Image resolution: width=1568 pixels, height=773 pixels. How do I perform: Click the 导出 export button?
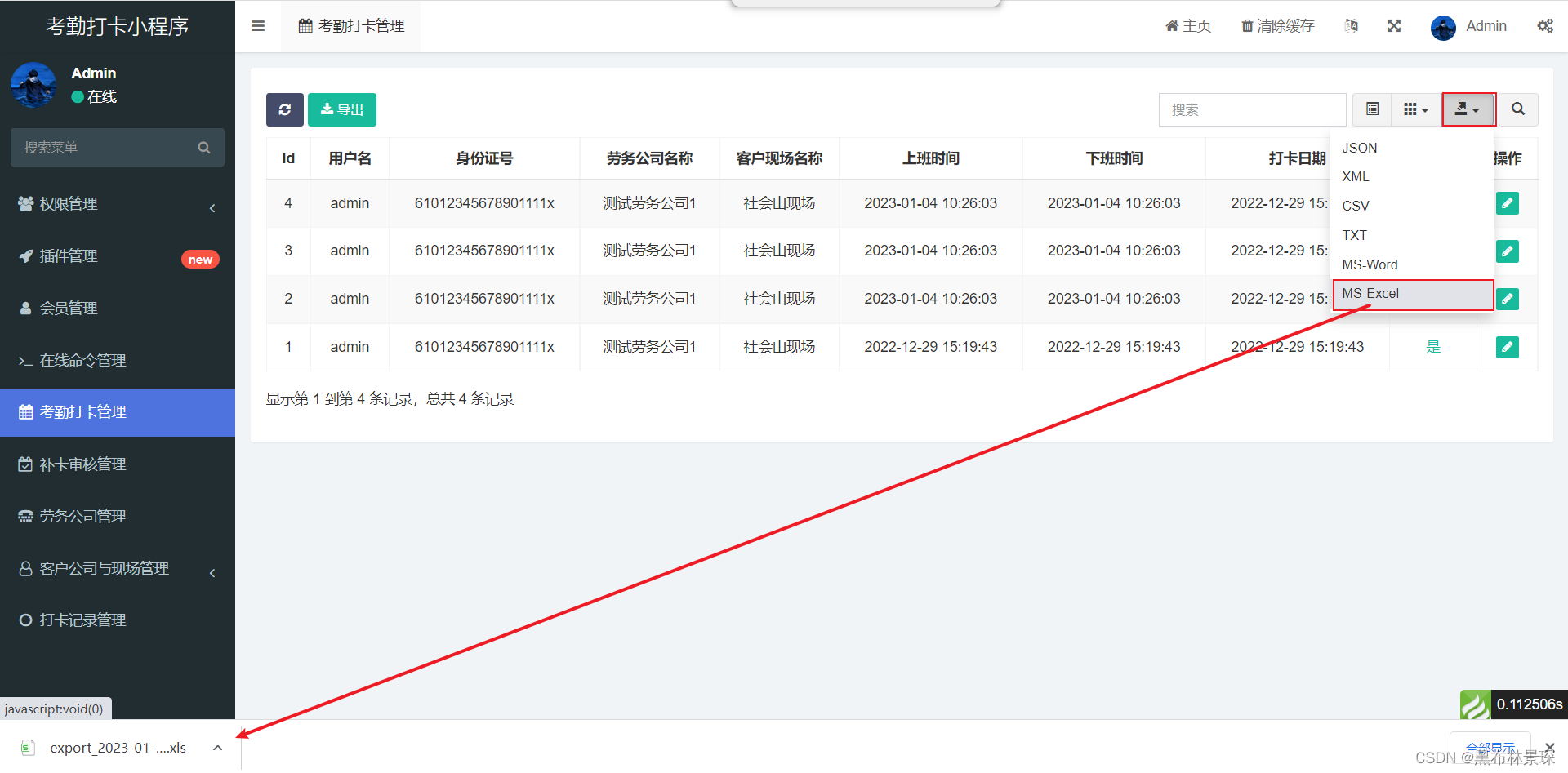pyautogui.click(x=341, y=109)
